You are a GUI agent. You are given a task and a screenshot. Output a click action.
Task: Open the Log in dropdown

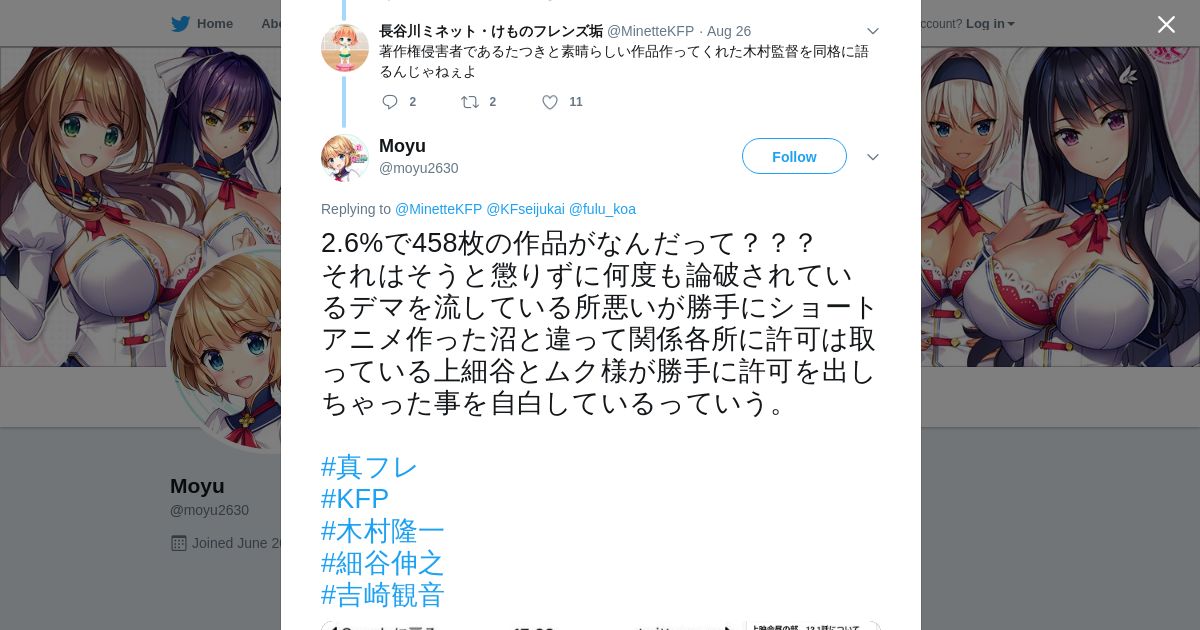pos(990,24)
